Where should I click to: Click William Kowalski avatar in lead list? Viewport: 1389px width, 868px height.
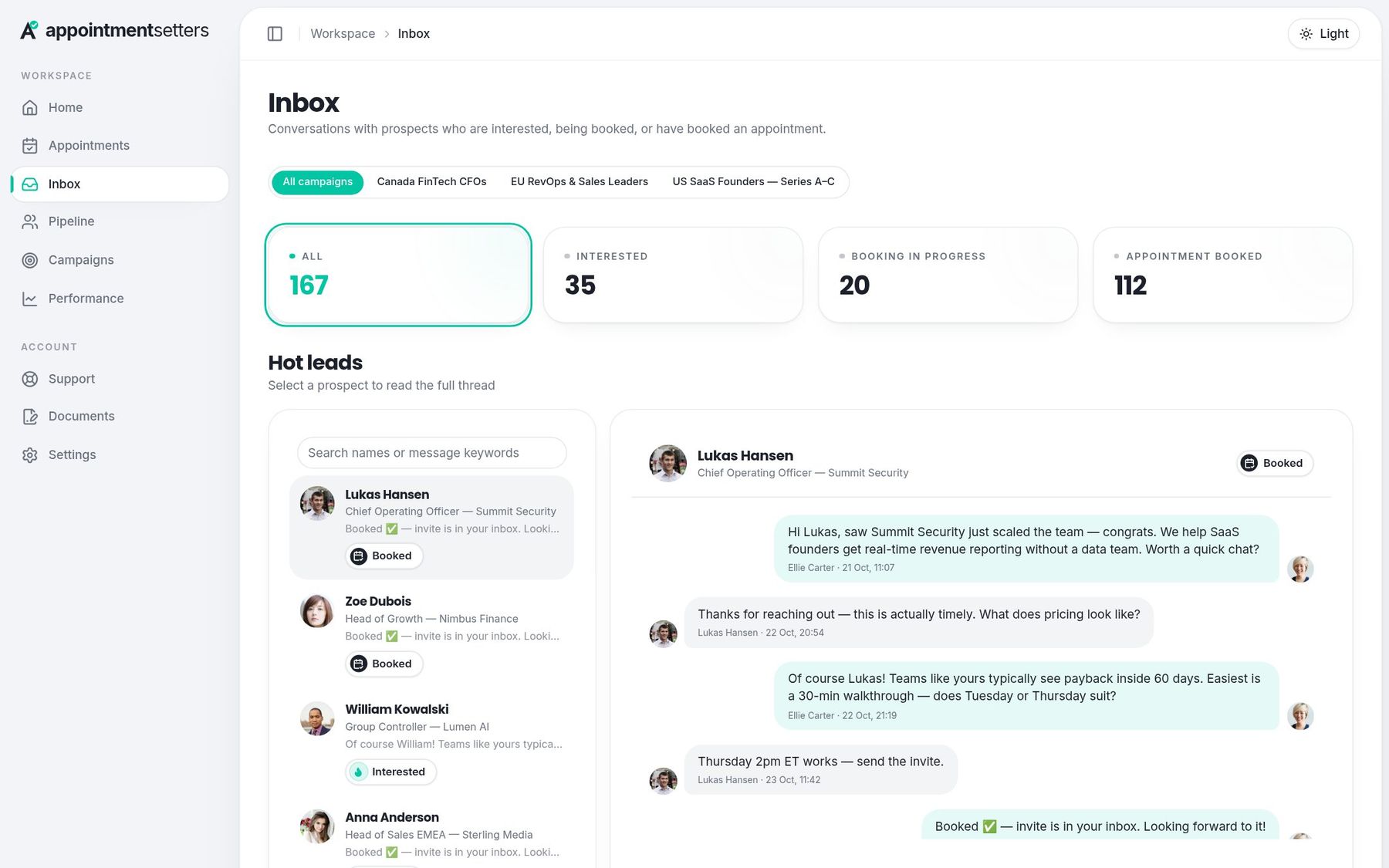pyautogui.click(x=317, y=719)
